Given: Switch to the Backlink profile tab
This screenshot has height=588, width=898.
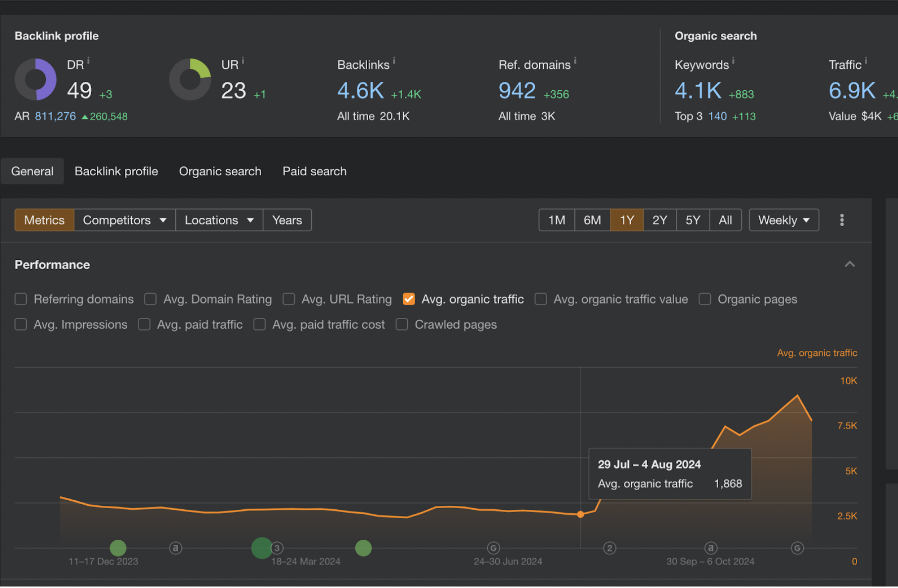Looking at the screenshot, I should pyautogui.click(x=116, y=171).
